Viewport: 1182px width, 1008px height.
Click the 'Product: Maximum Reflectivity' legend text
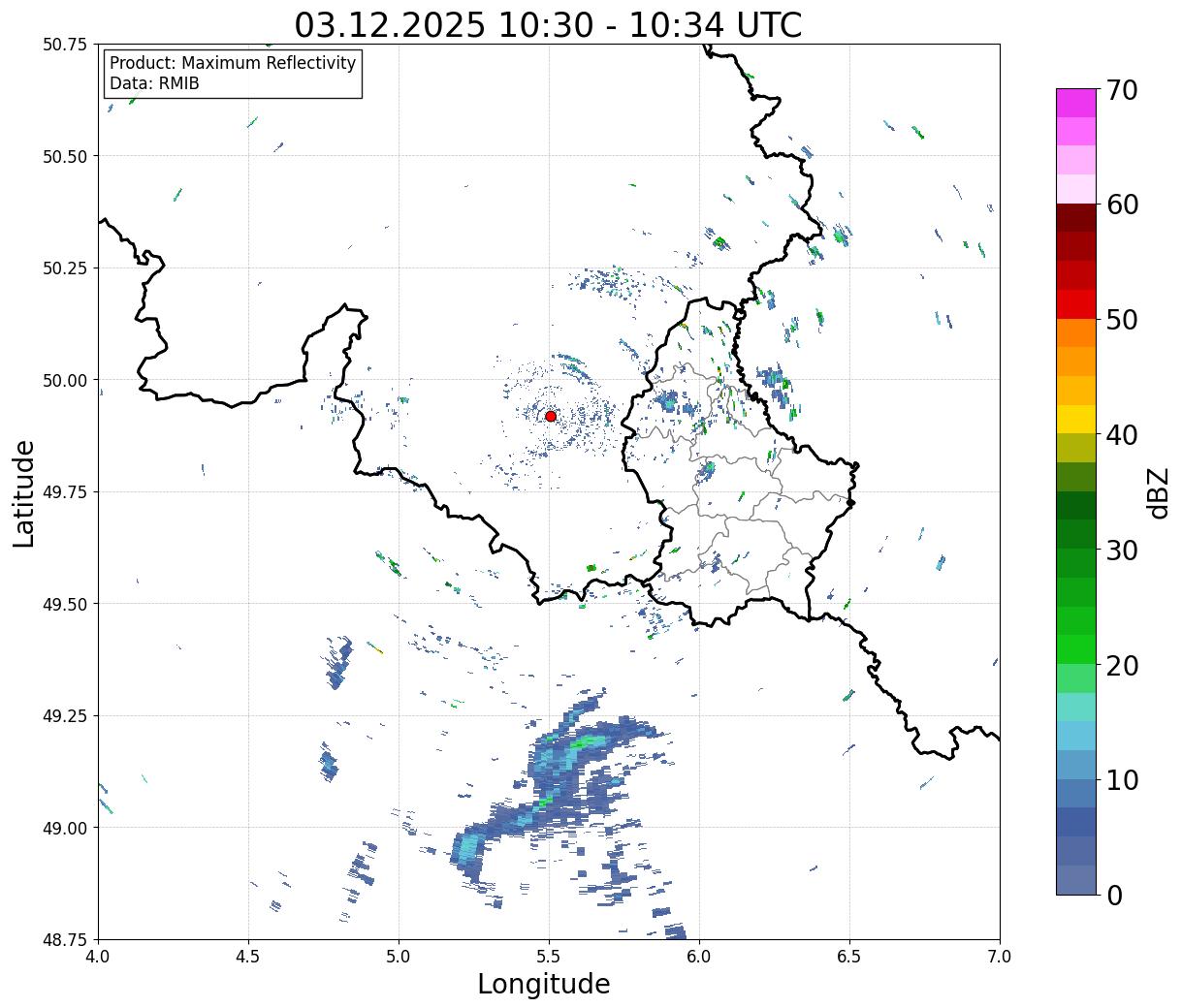[x=233, y=63]
